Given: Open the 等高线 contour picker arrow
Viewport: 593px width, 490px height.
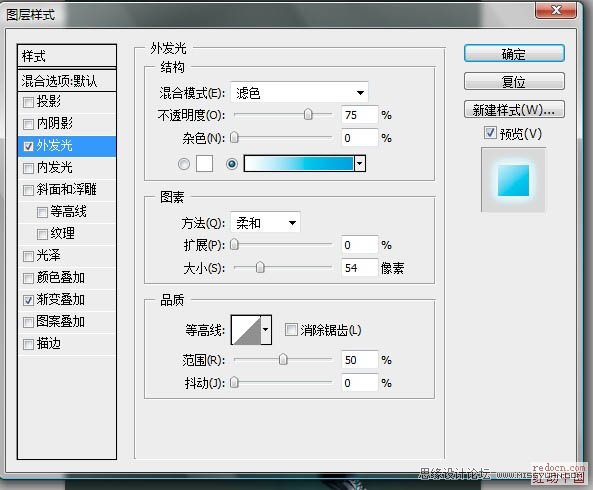Looking at the screenshot, I should [x=266, y=330].
